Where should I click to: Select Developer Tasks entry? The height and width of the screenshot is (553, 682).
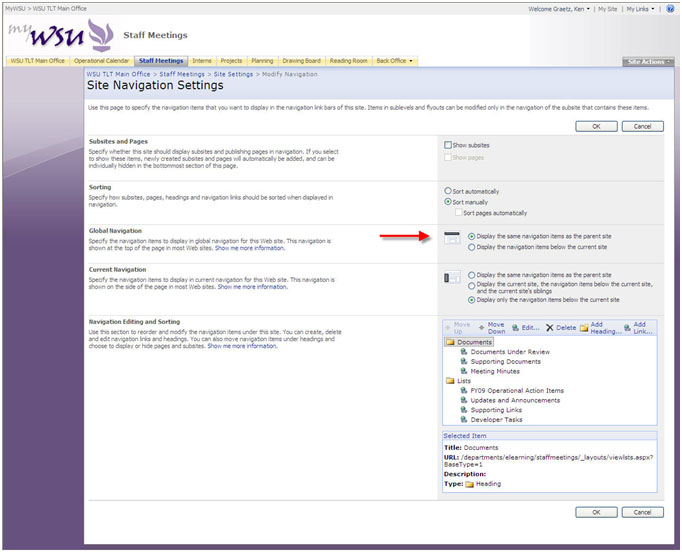tap(491, 419)
